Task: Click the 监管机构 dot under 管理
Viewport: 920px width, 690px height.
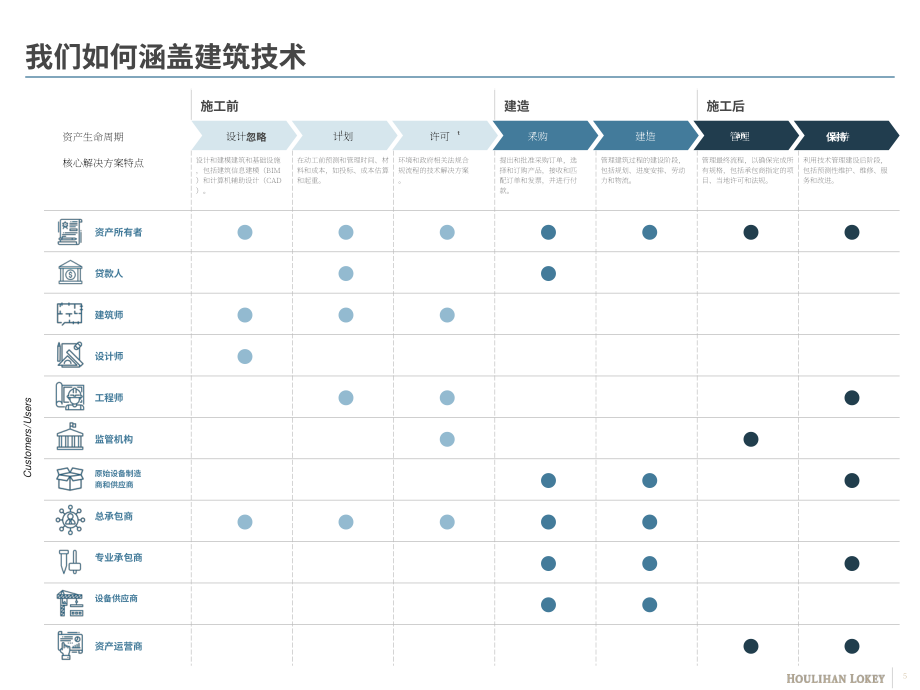Action: [x=751, y=439]
